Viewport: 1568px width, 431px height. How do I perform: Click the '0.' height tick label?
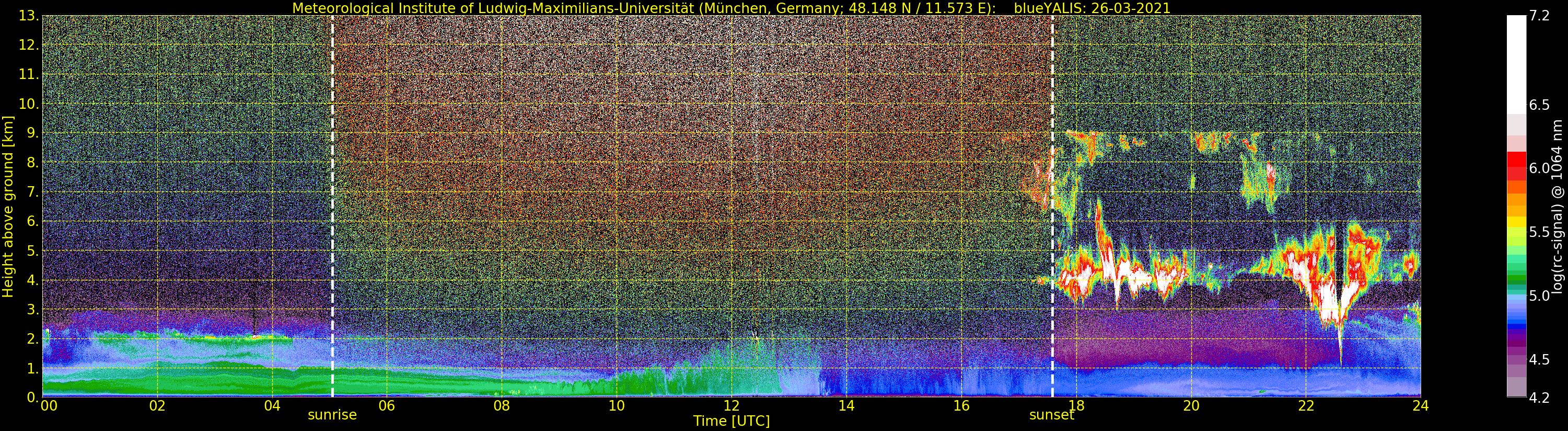pos(33,397)
